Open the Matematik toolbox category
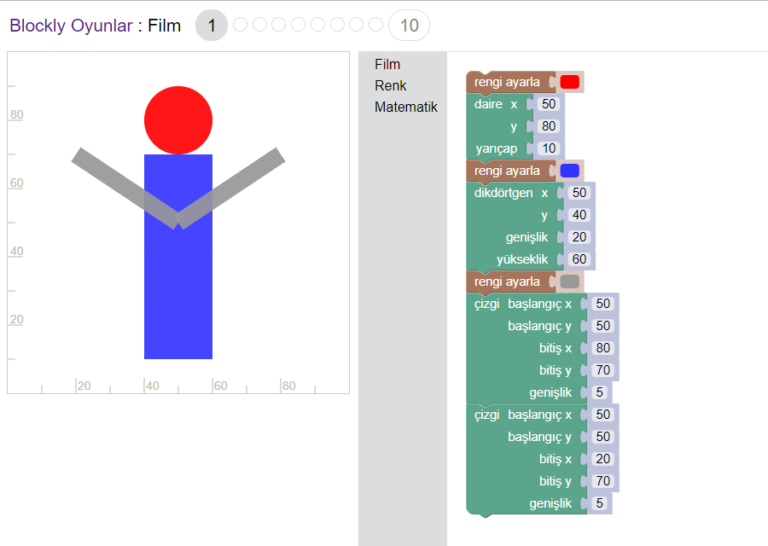Viewport: 768px width, 546px height. point(405,107)
